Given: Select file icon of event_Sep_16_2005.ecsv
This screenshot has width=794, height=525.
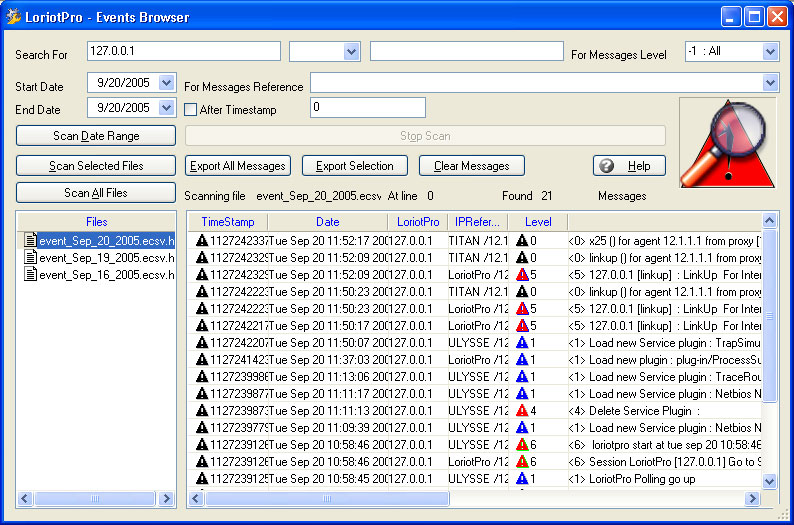Looking at the screenshot, I should pyautogui.click(x=31, y=274).
